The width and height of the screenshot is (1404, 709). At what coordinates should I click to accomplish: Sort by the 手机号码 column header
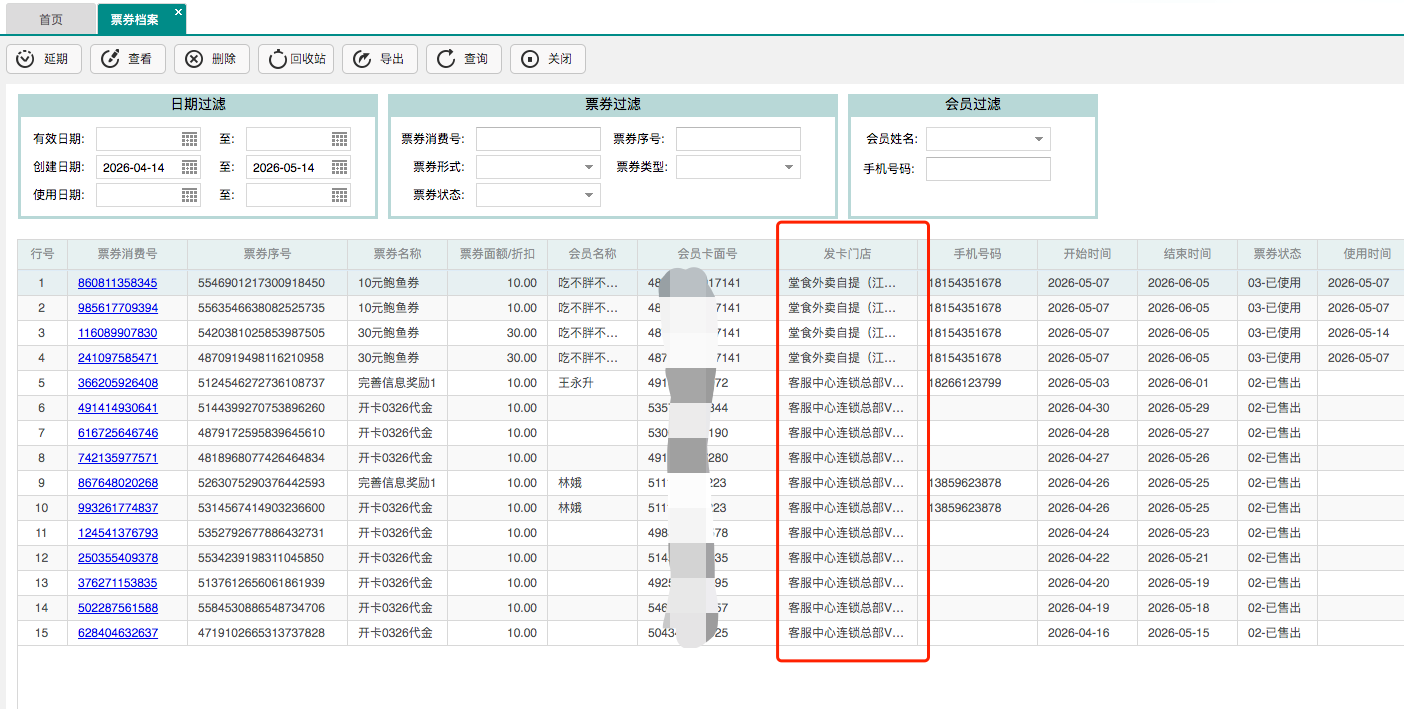pos(977,254)
